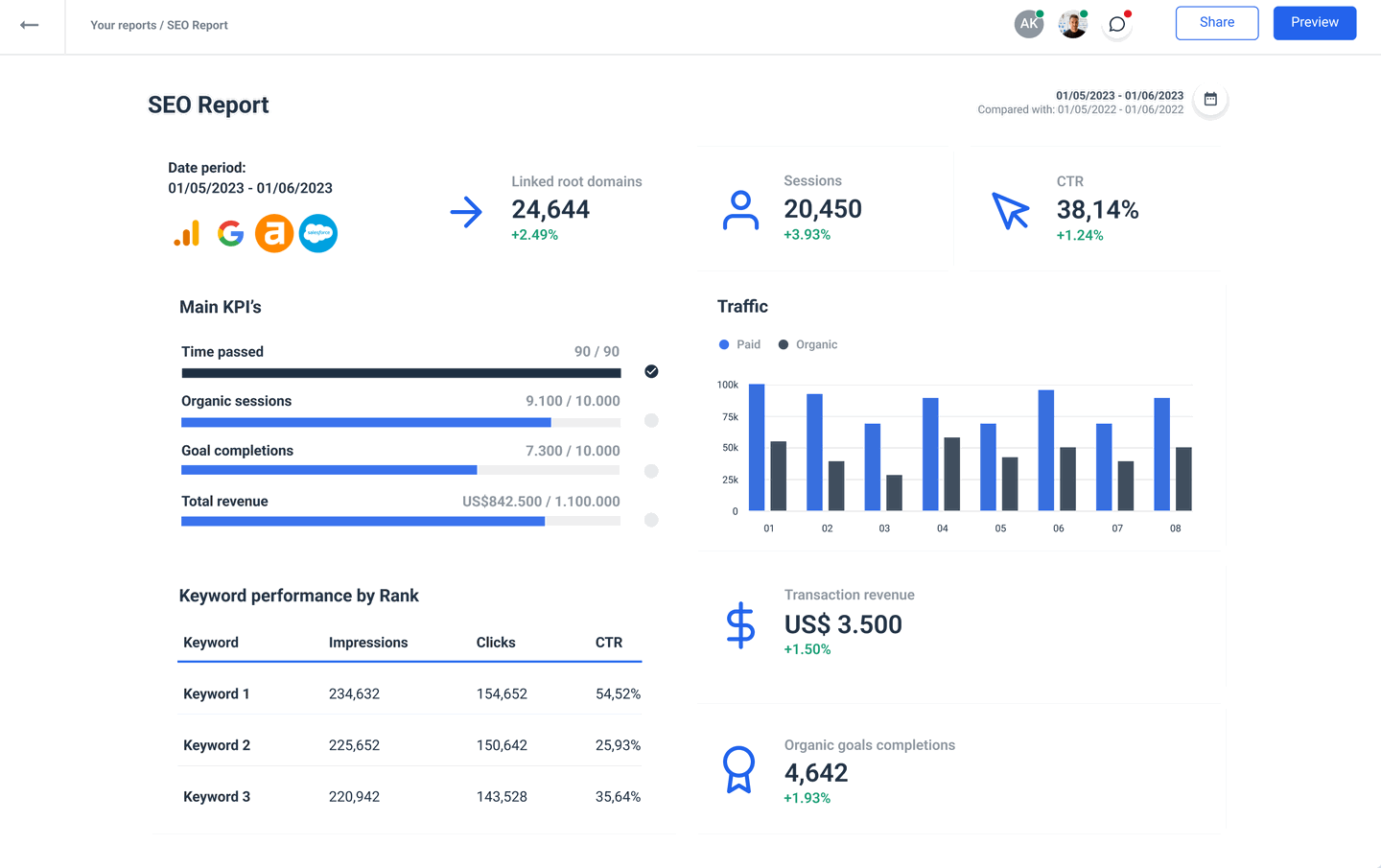Screen dimensions: 1381x868
Task: Toggle the Paid series in Traffic legend
Action: click(x=739, y=344)
